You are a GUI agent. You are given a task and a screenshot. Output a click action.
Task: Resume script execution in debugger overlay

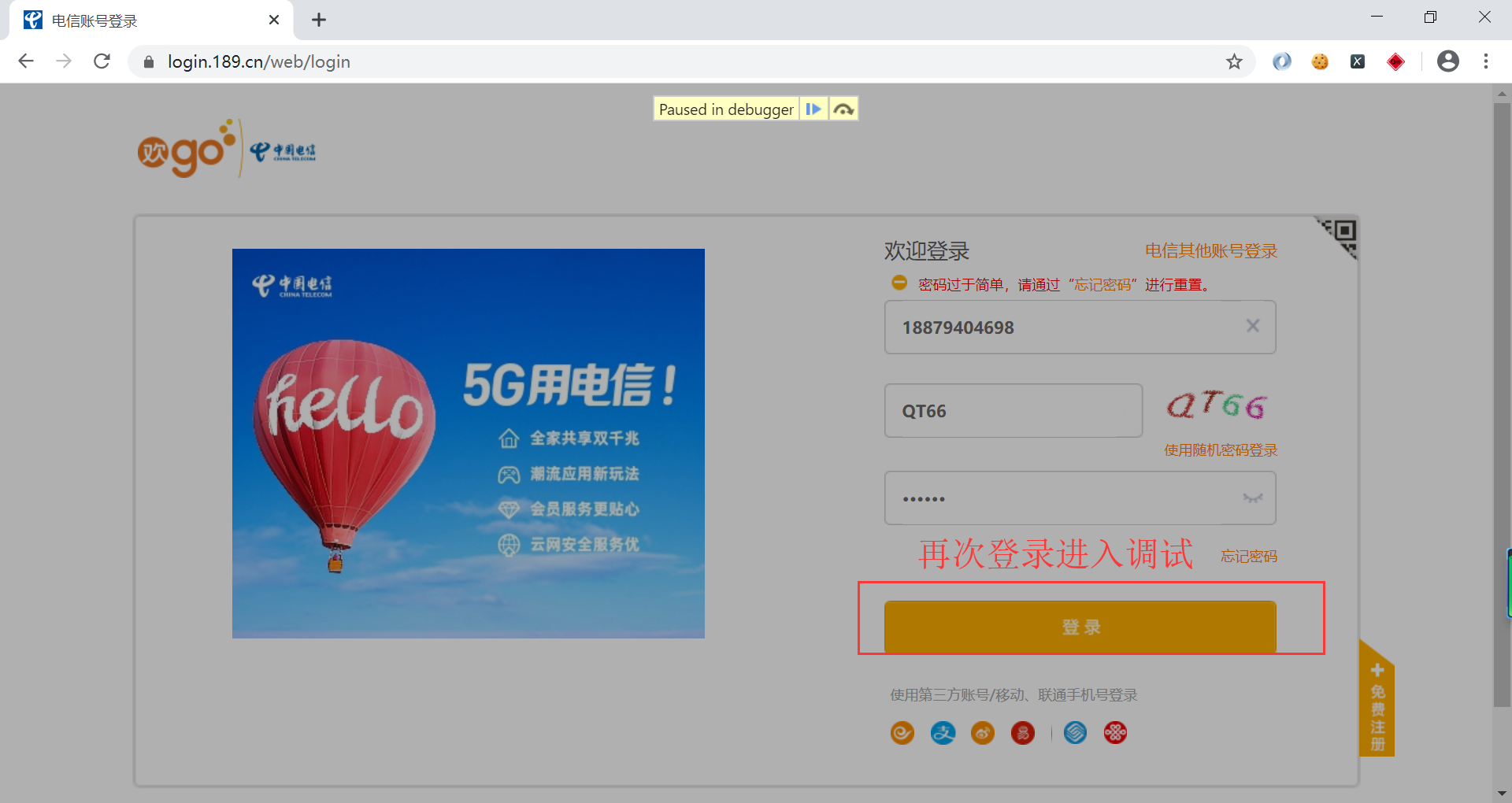tap(813, 109)
